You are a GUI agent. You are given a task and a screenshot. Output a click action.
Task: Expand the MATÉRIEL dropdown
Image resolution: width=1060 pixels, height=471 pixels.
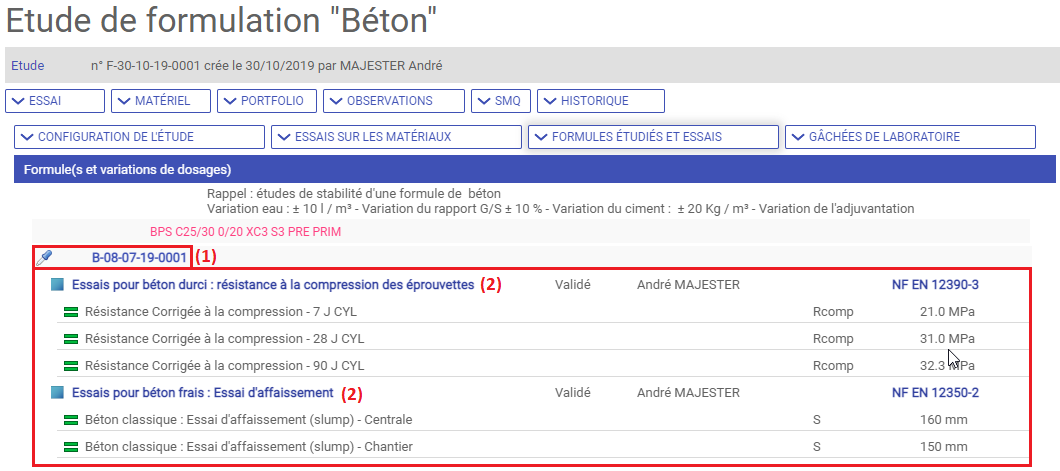click(161, 101)
